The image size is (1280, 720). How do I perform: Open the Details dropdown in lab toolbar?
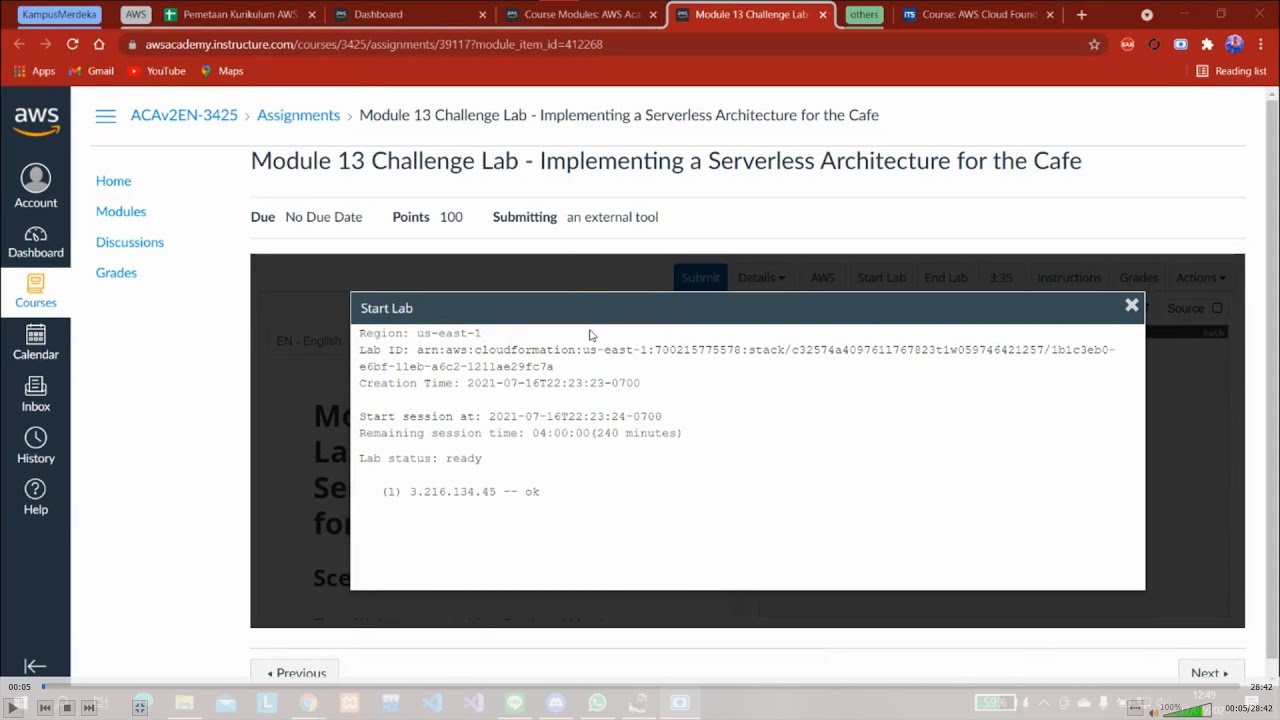pyautogui.click(x=761, y=278)
